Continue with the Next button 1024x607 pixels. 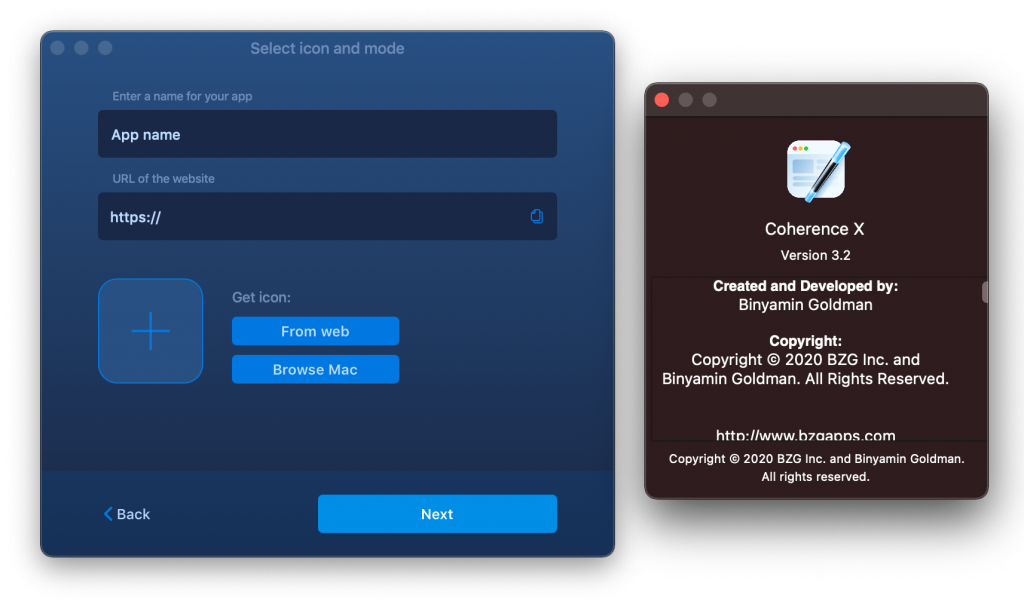pyautogui.click(x=437, y=514)
